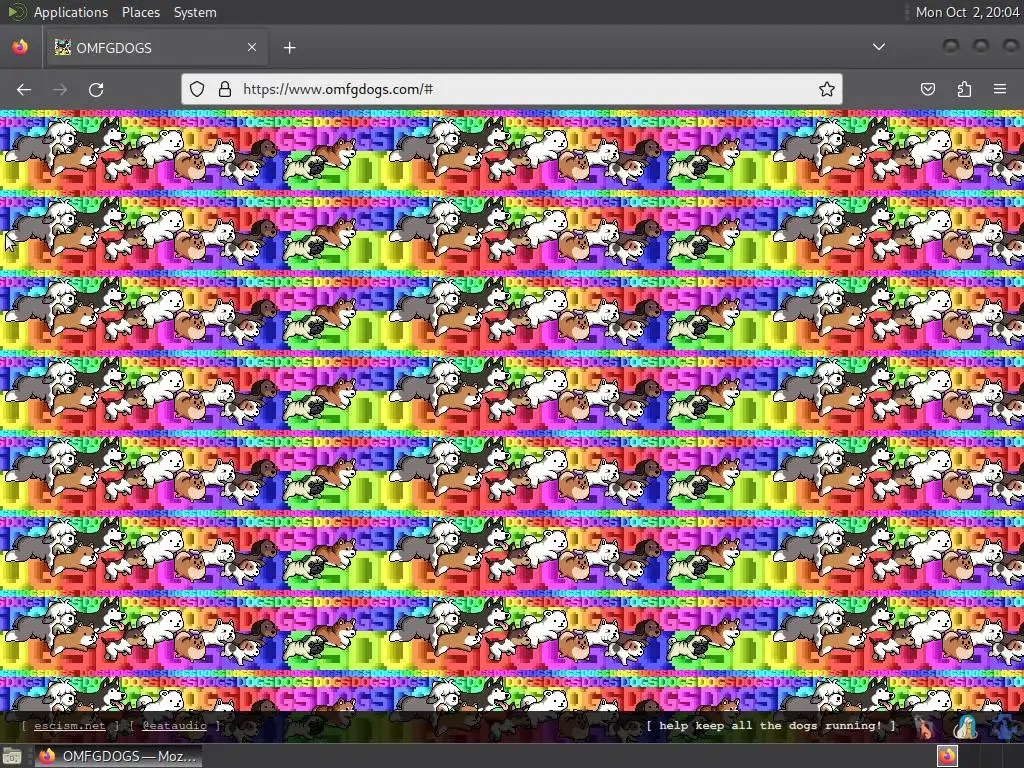Image resolution: width=1024 pixels, height=768 pixels.
Task: Click the Firefox workspace switcher thumbnail
Action: (948, 756)
